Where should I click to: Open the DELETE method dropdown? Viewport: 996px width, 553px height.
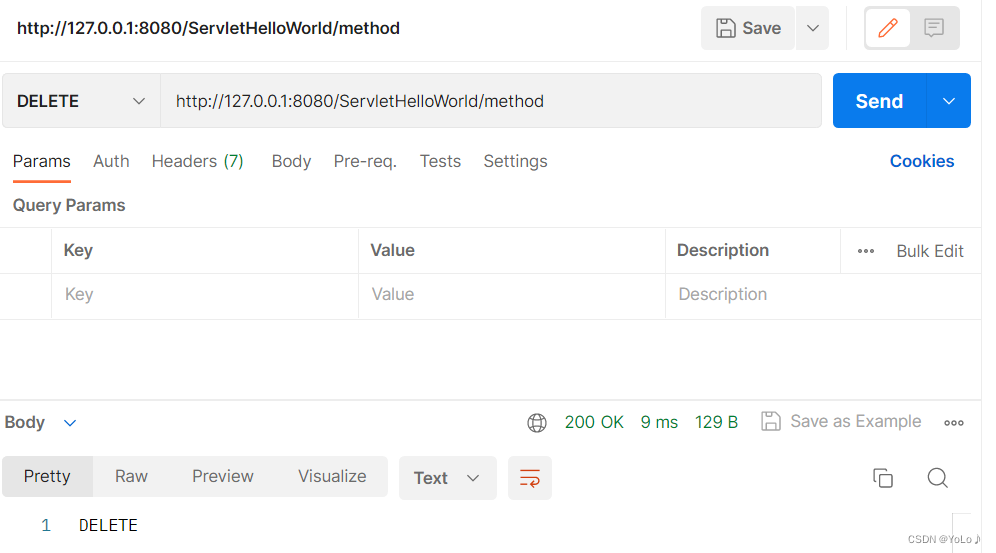tap(81, 101)
